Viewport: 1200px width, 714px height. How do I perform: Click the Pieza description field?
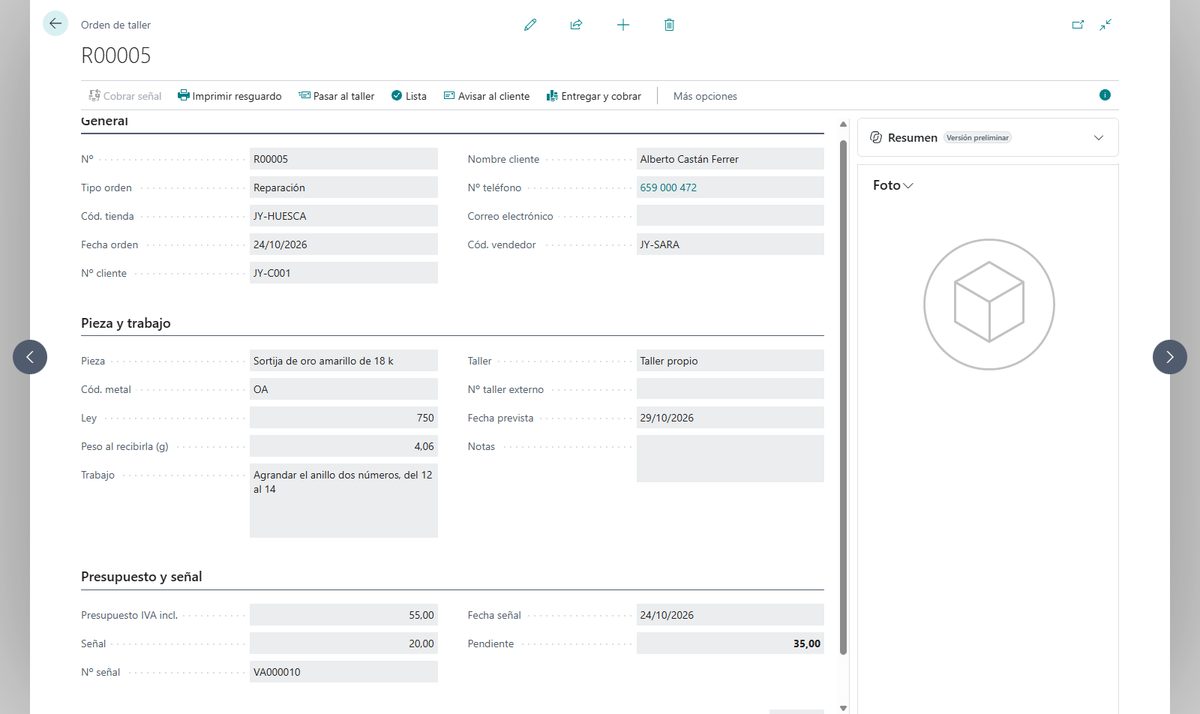[x=344, y=361]
